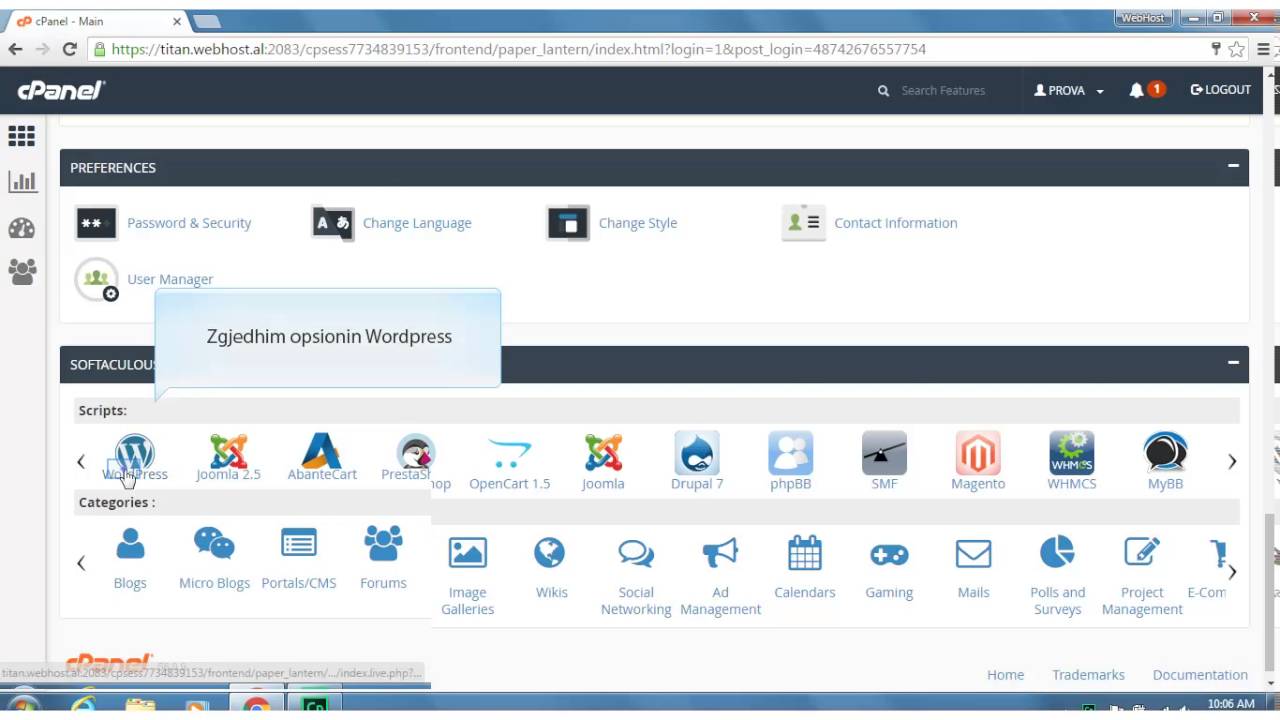Open the Mails category icon

pos(973,553)
